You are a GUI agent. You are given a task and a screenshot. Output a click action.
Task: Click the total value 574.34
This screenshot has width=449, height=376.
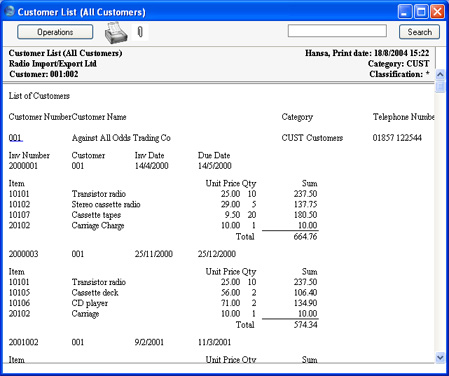(305, 325)
